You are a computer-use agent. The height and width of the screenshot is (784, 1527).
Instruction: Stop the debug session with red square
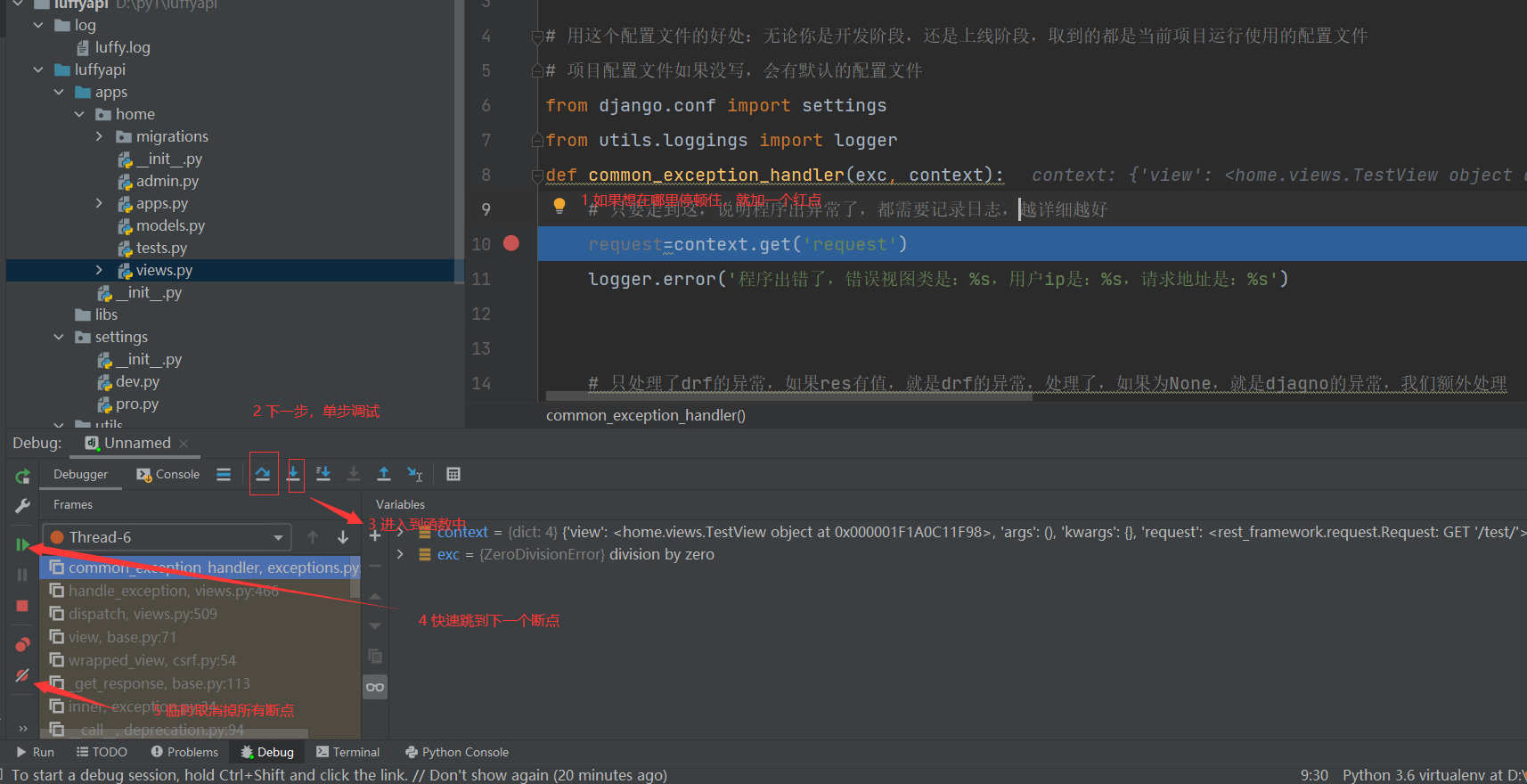(x=23, y=606)
